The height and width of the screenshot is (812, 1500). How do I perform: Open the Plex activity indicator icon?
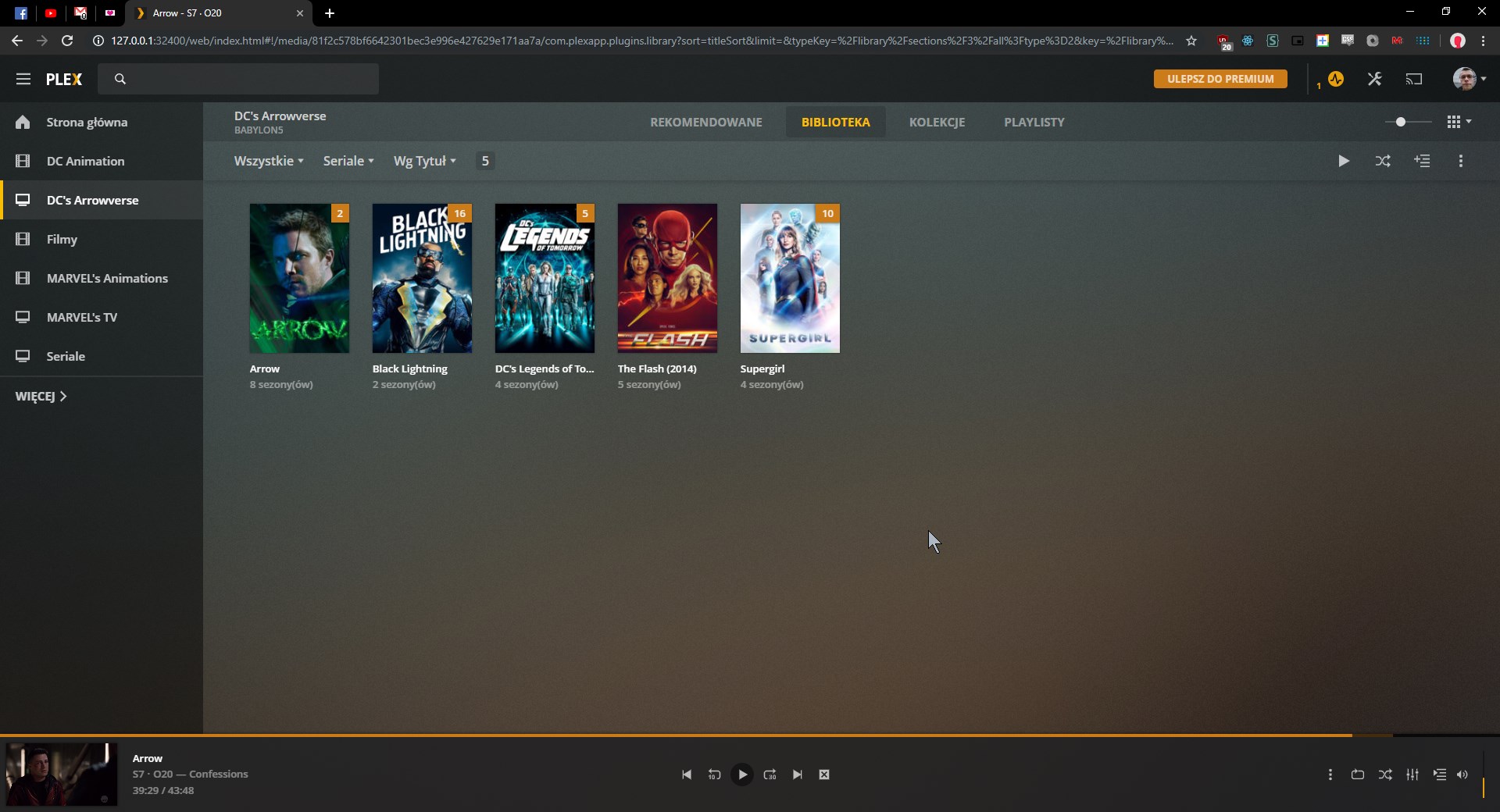pos(1336,79)
